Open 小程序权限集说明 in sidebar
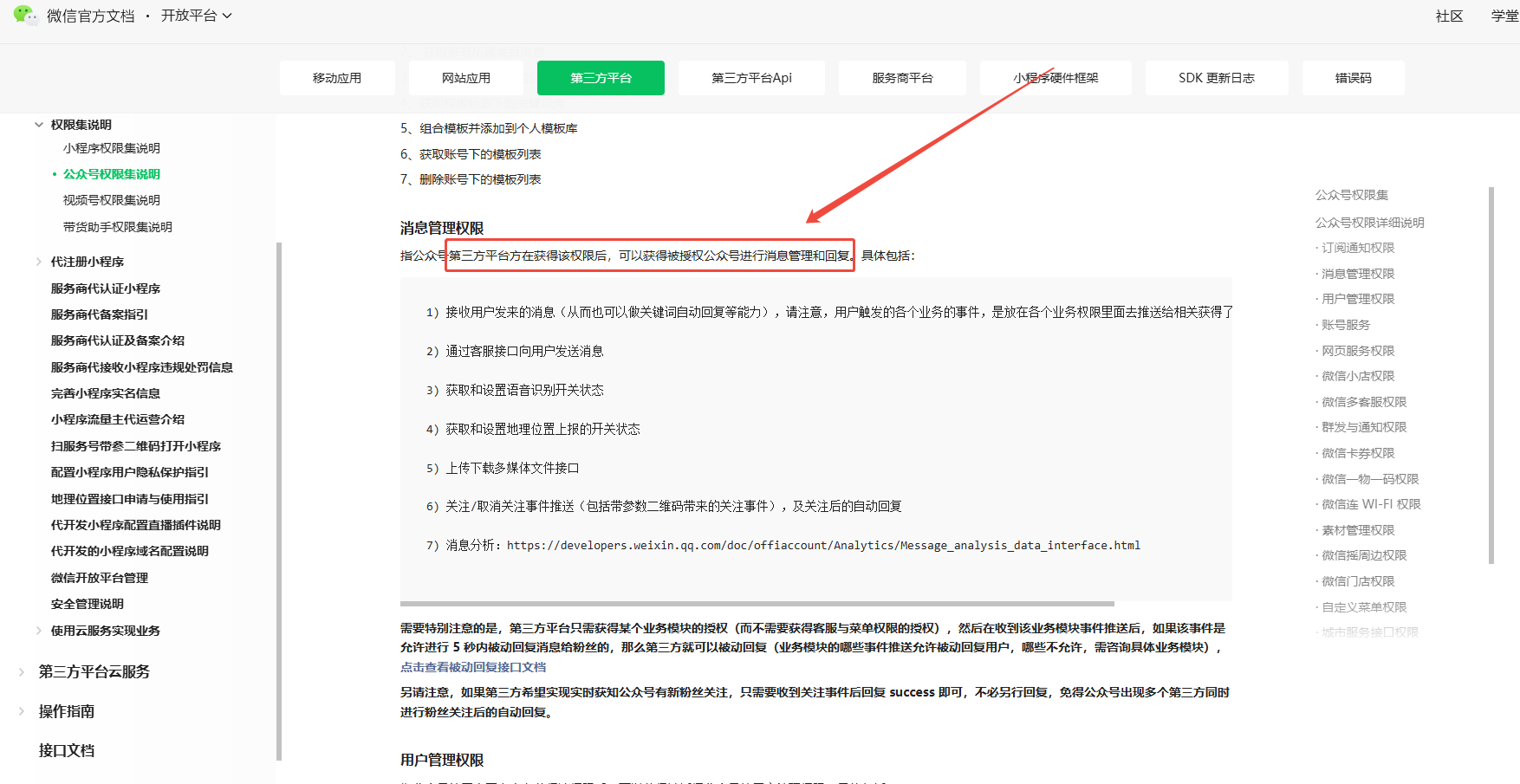Viewport: 1520px width, 784px height. click(x=112, y=148)
